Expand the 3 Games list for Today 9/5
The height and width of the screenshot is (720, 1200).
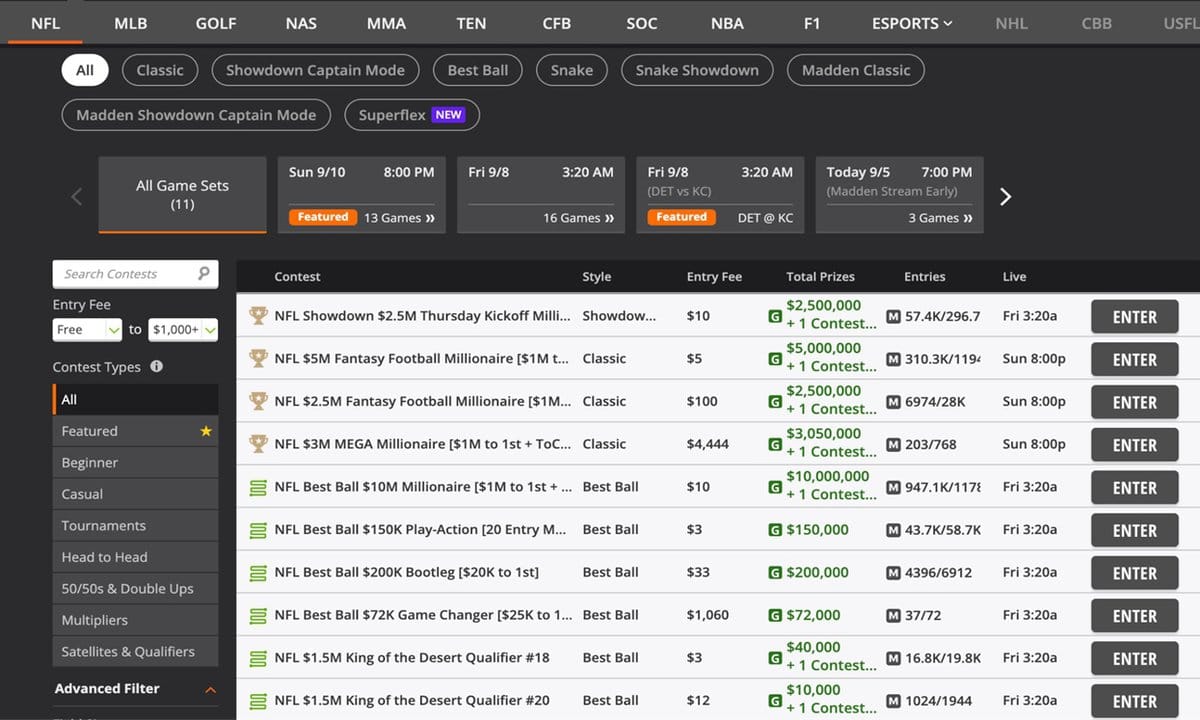(x=940, y=218)
